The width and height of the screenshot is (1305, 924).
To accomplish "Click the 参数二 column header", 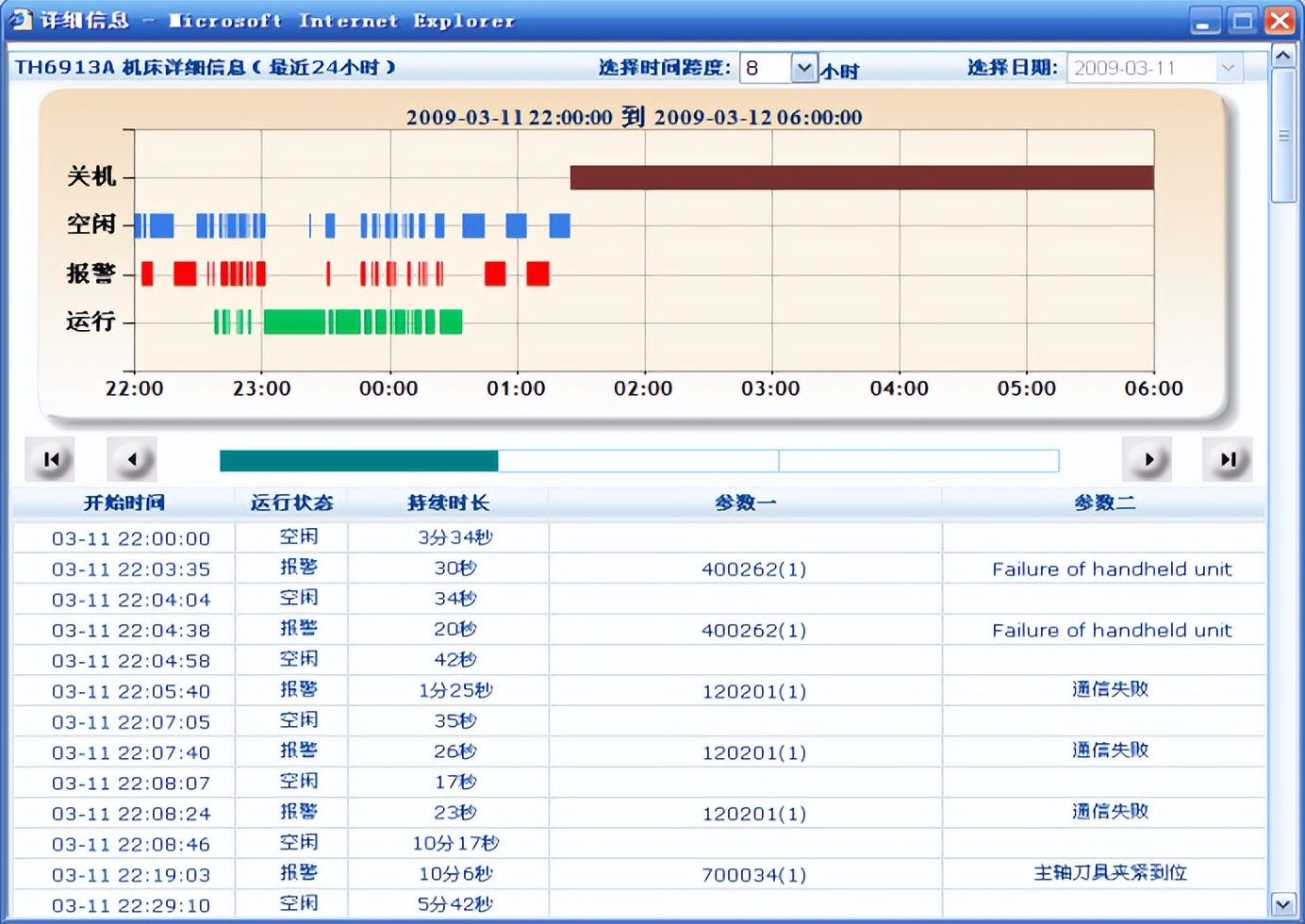I will click(x=1103, y=503).
